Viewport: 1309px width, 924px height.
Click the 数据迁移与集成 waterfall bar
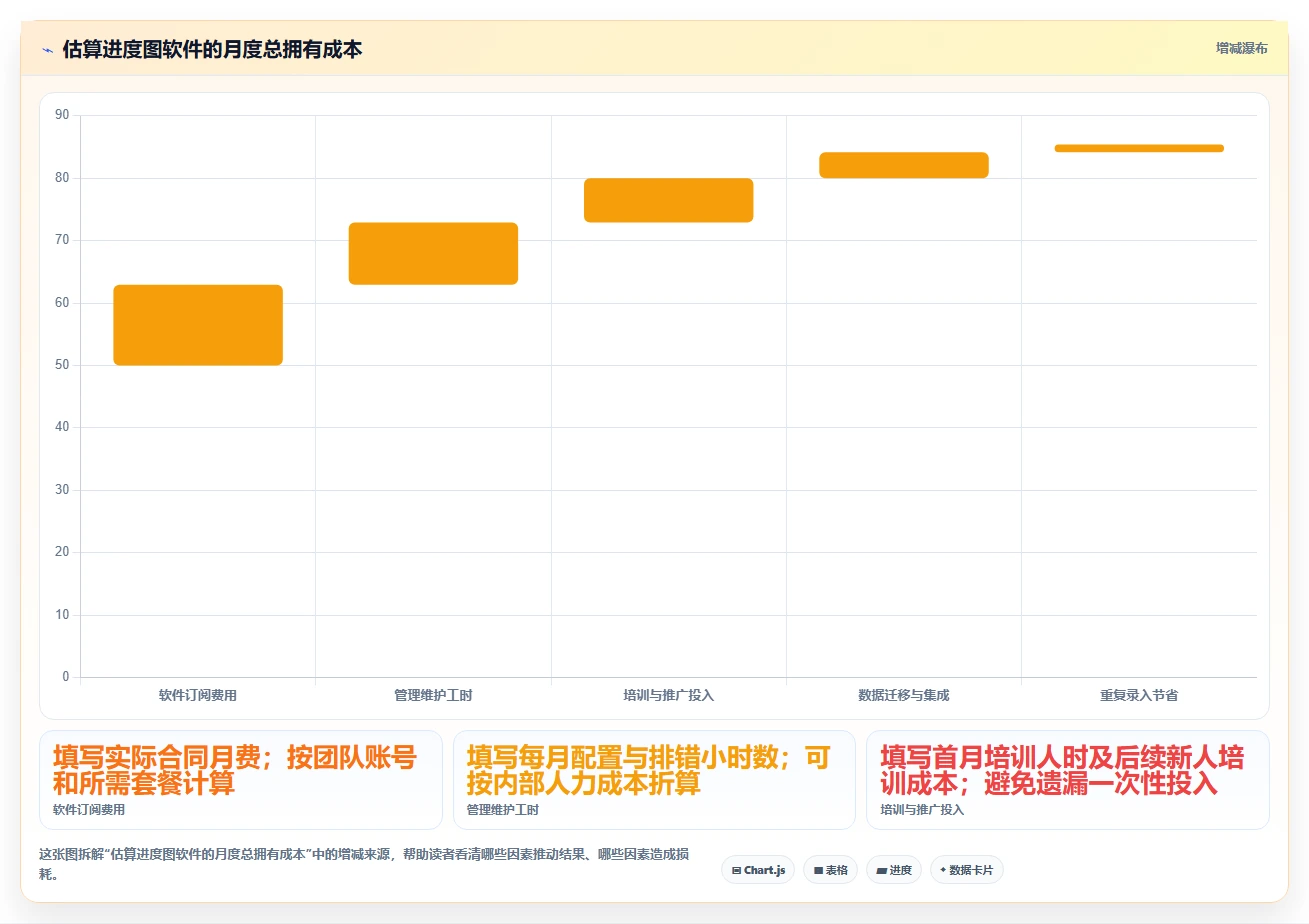(904, 165)
